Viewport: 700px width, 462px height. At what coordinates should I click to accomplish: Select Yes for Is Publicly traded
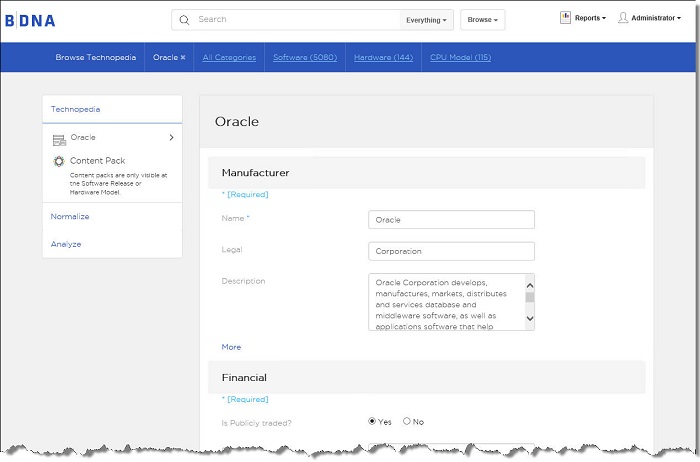[x=371, y=421]
